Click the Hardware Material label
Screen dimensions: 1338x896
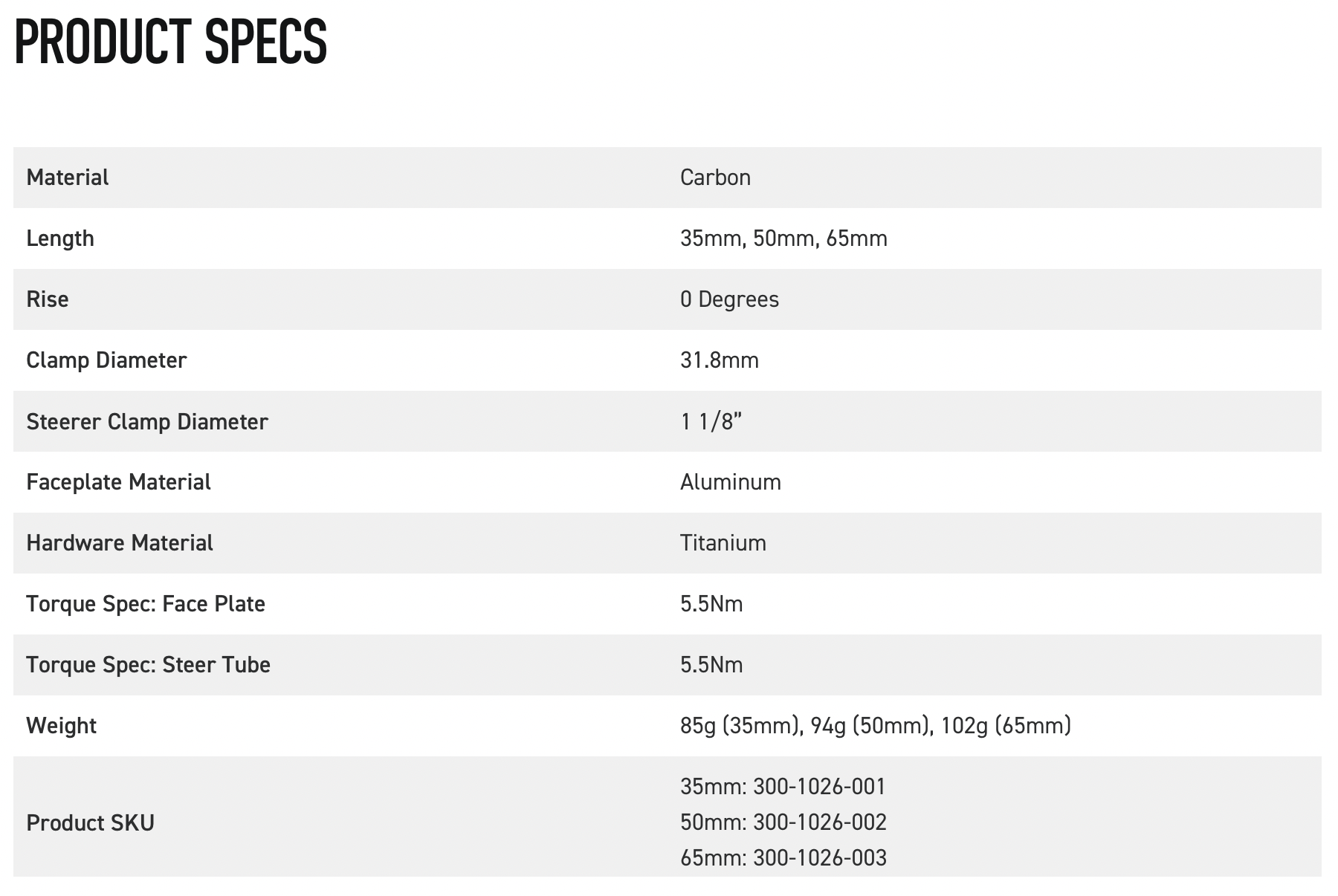tap(120, 543)
